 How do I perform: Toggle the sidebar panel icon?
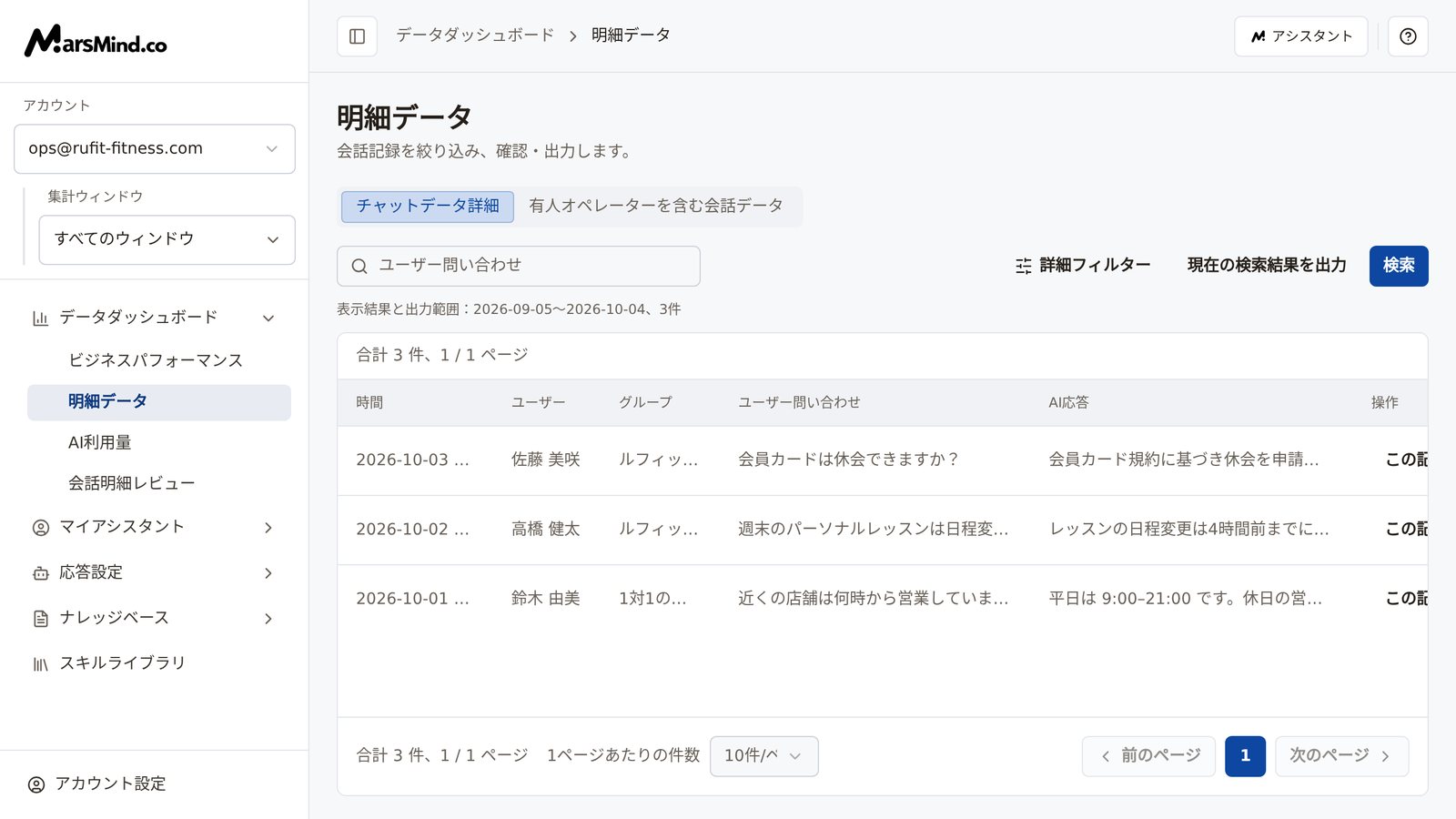tap(357, 36)
